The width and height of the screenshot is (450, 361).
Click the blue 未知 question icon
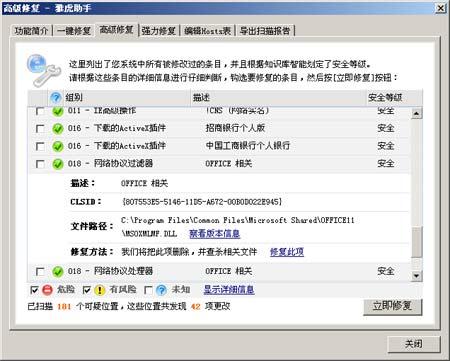coord(161,290)
